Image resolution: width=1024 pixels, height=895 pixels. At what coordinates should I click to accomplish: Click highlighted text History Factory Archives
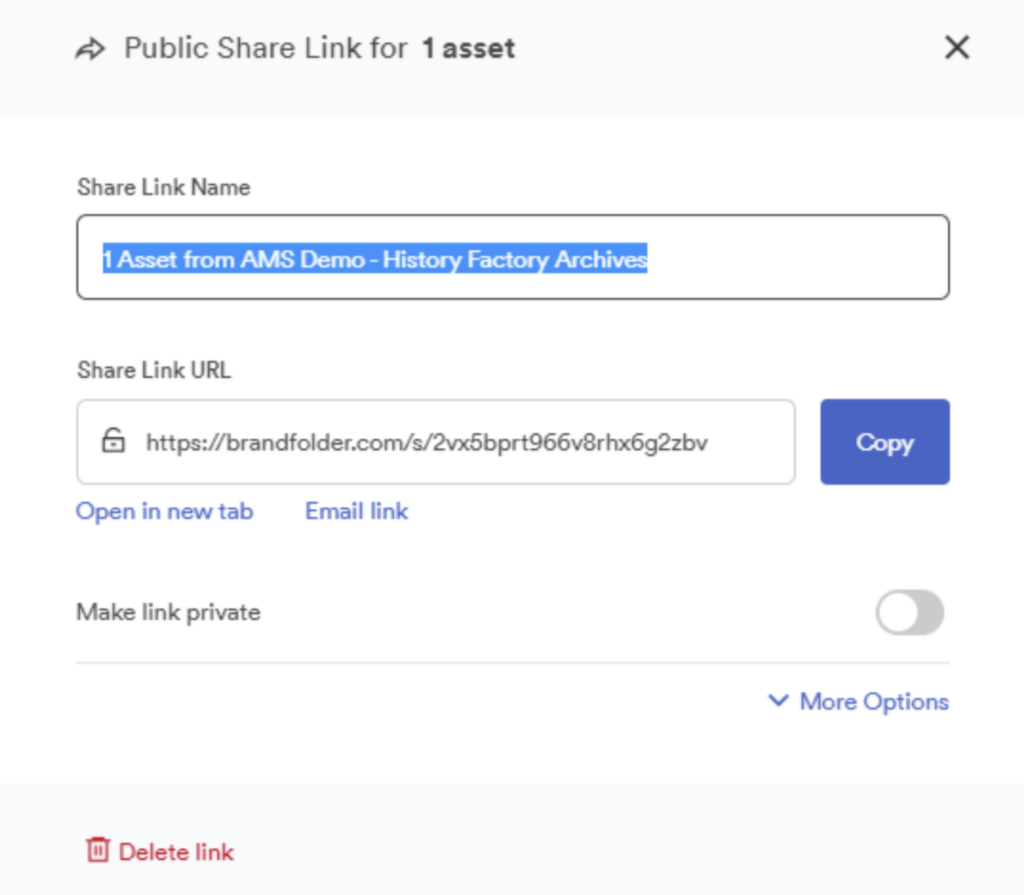pyautogui.click(x=515, y=259)
